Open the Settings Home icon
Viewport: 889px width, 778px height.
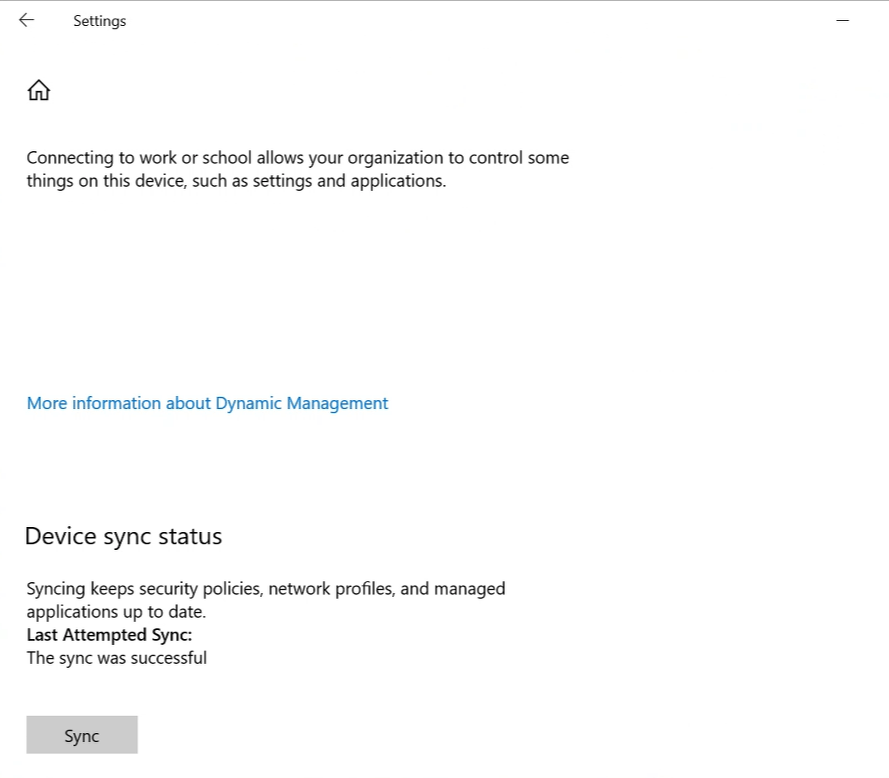[38, 91]
